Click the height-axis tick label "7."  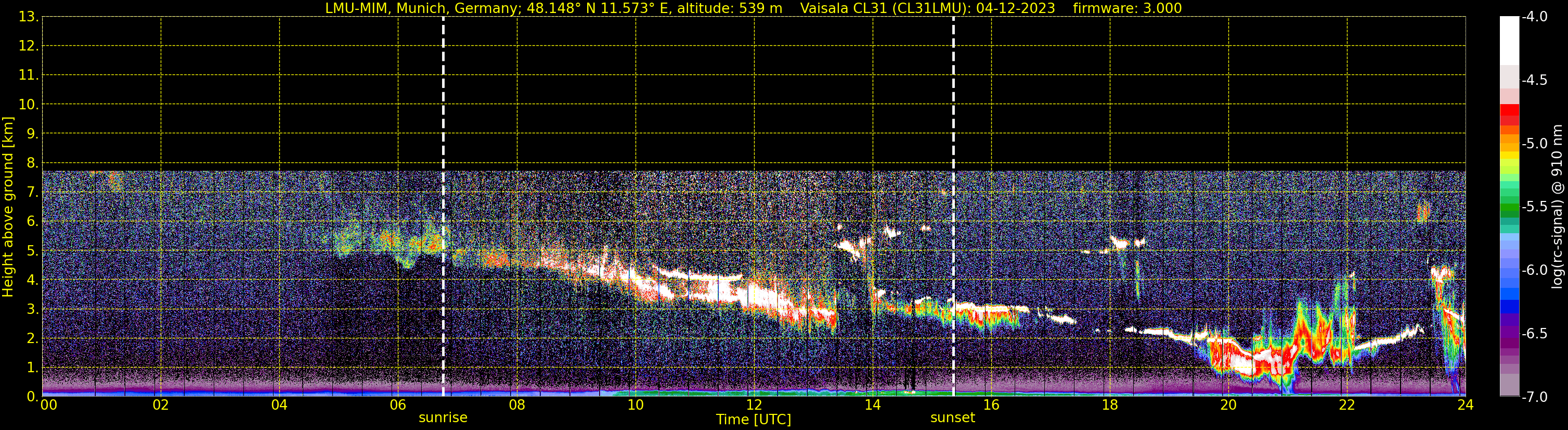tap(33, 192)
